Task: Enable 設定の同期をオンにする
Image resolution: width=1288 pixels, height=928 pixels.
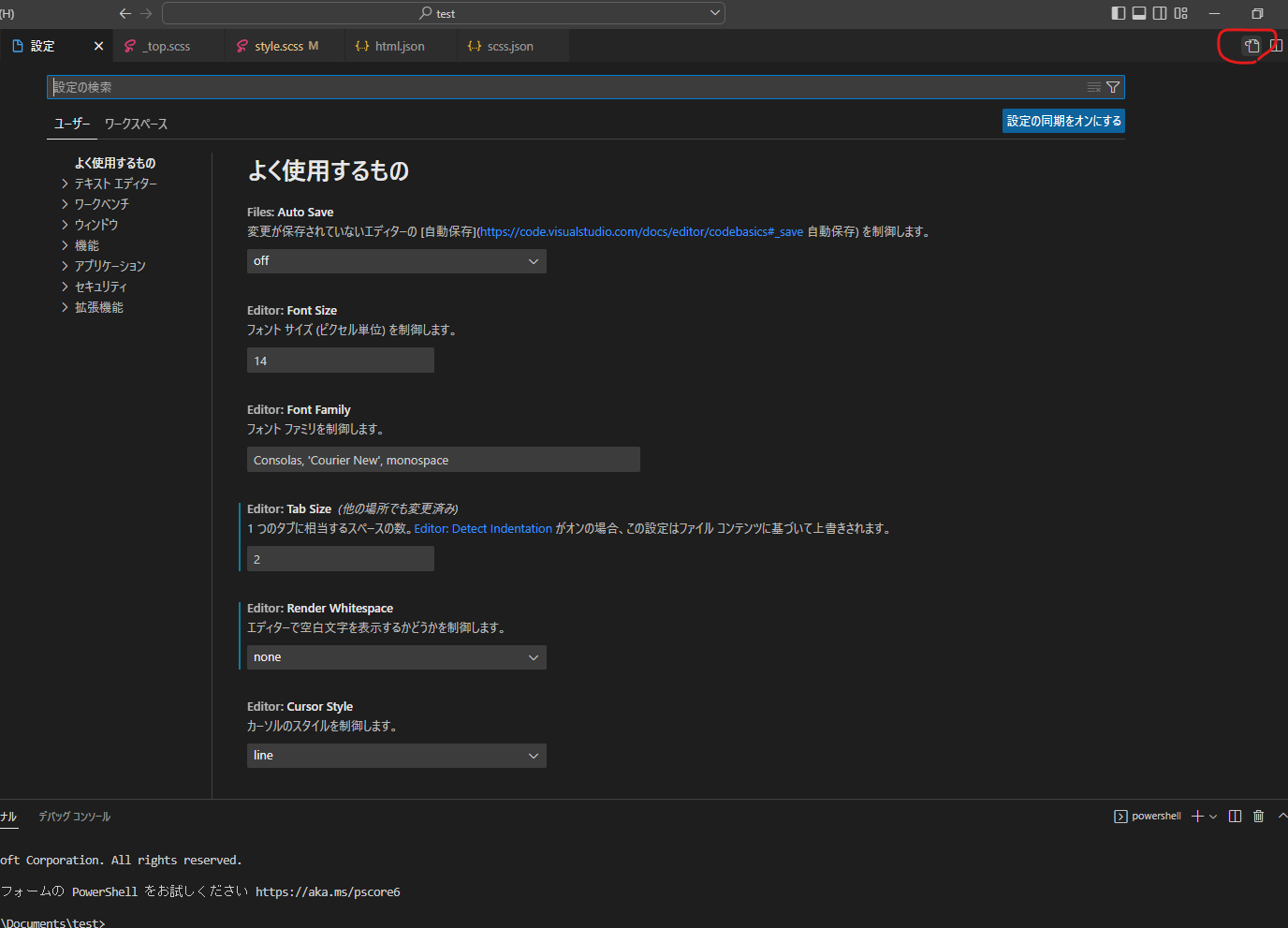Action: pos(1063,120)
